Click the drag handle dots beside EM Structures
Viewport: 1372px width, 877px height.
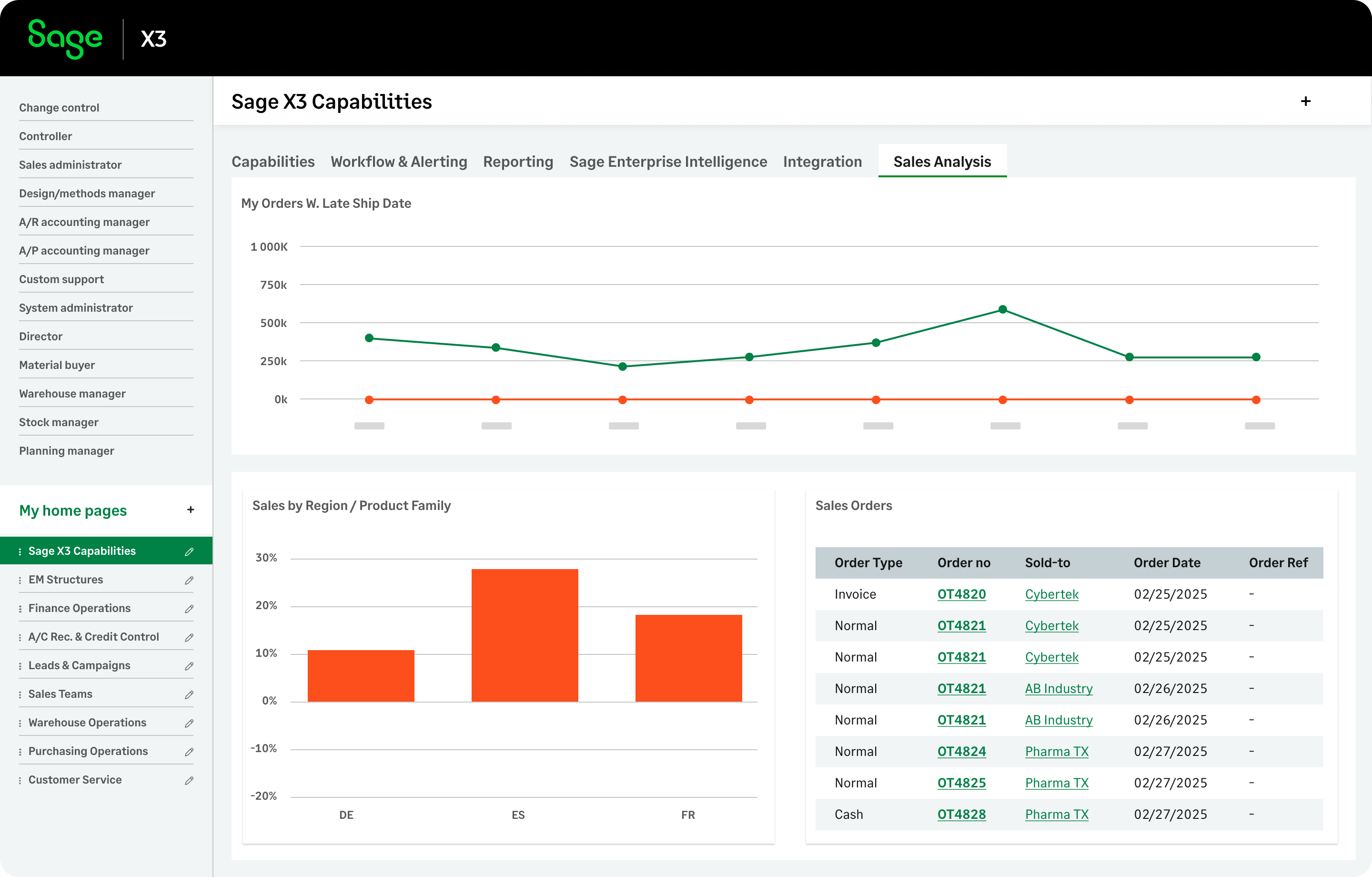pyautogui.click(x=20, y=580)
